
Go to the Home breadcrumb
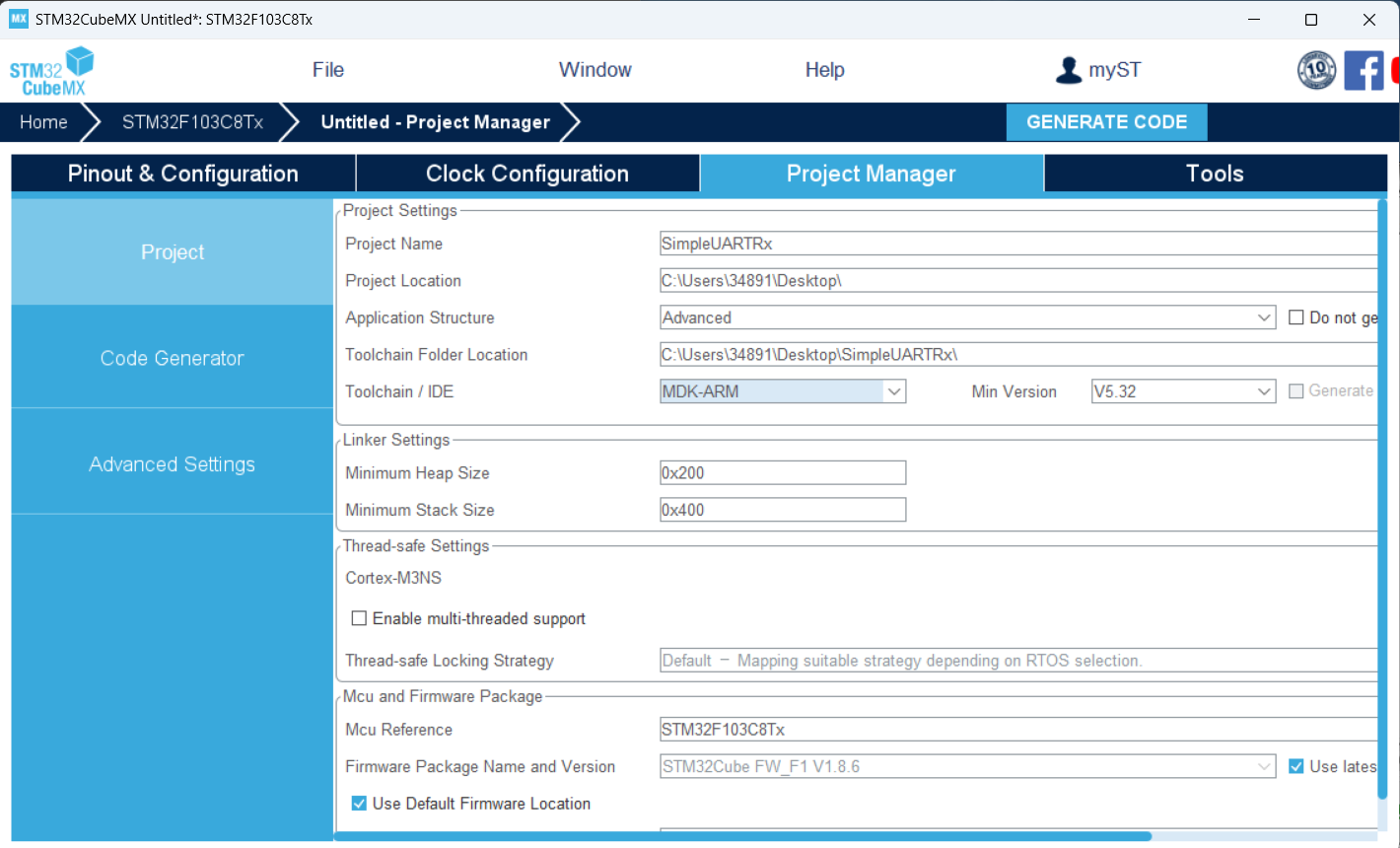pyautogui.click(x=43, y=122)
